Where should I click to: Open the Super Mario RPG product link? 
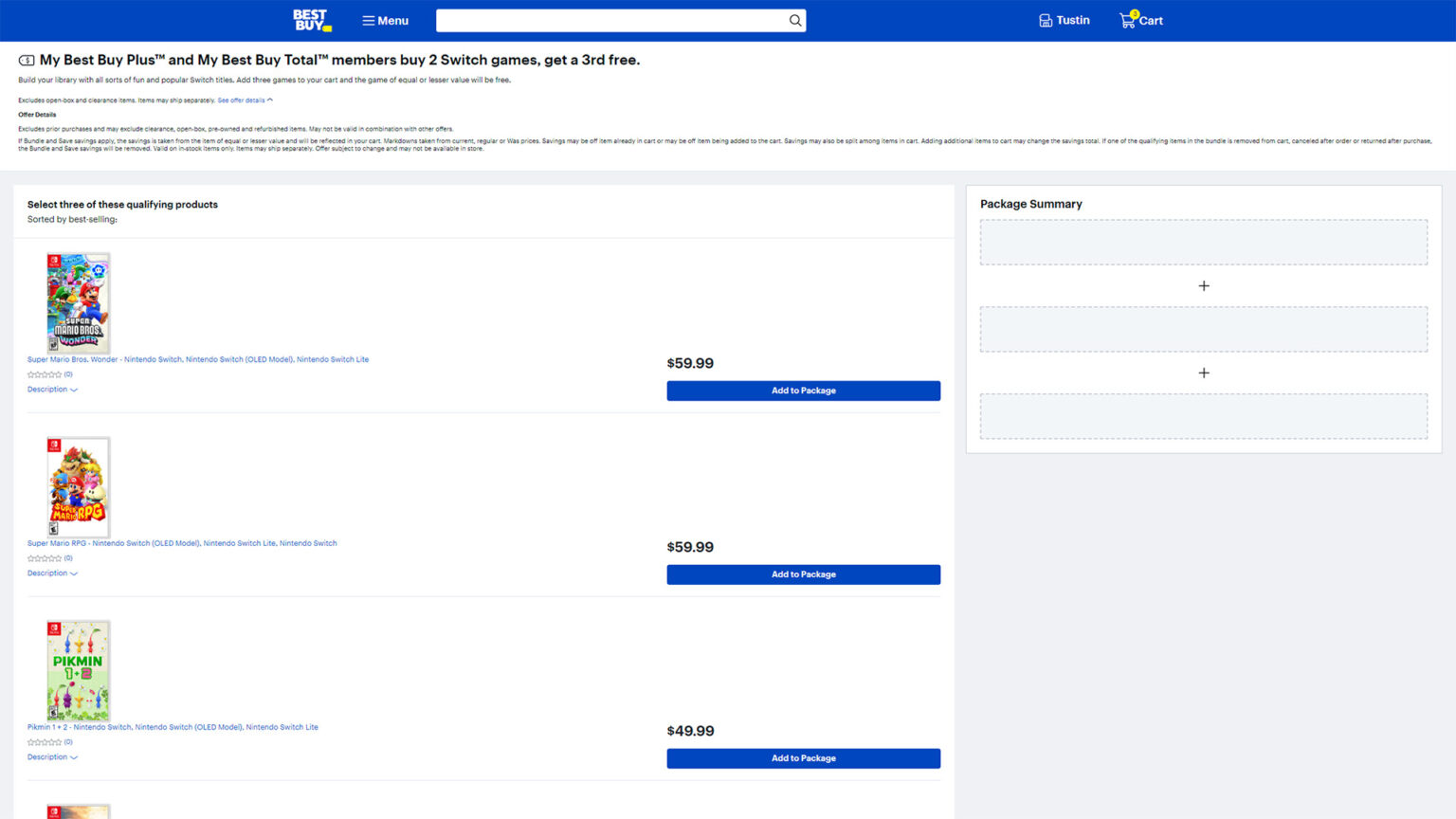click(182, 544)
